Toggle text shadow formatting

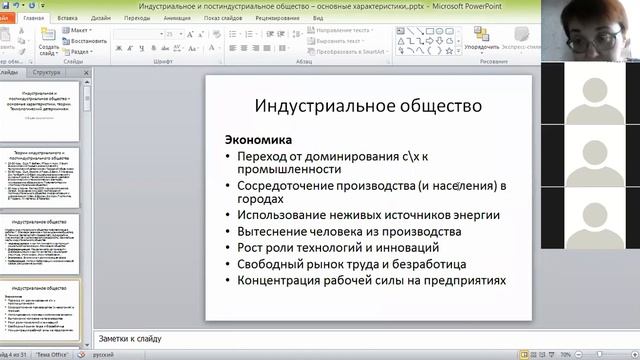(x=153, y=49)
